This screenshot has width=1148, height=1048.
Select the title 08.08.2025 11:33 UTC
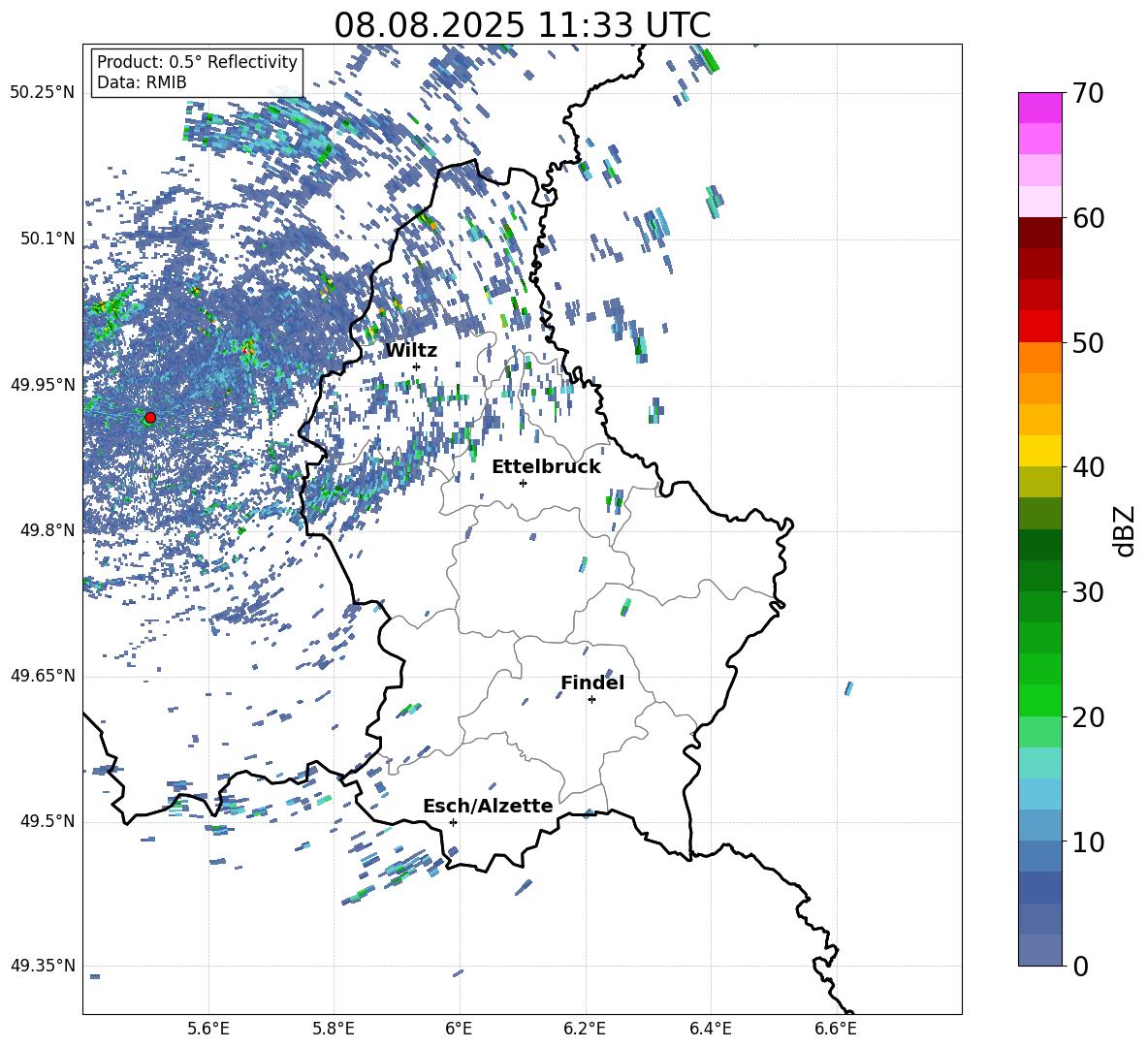[522, 25]
